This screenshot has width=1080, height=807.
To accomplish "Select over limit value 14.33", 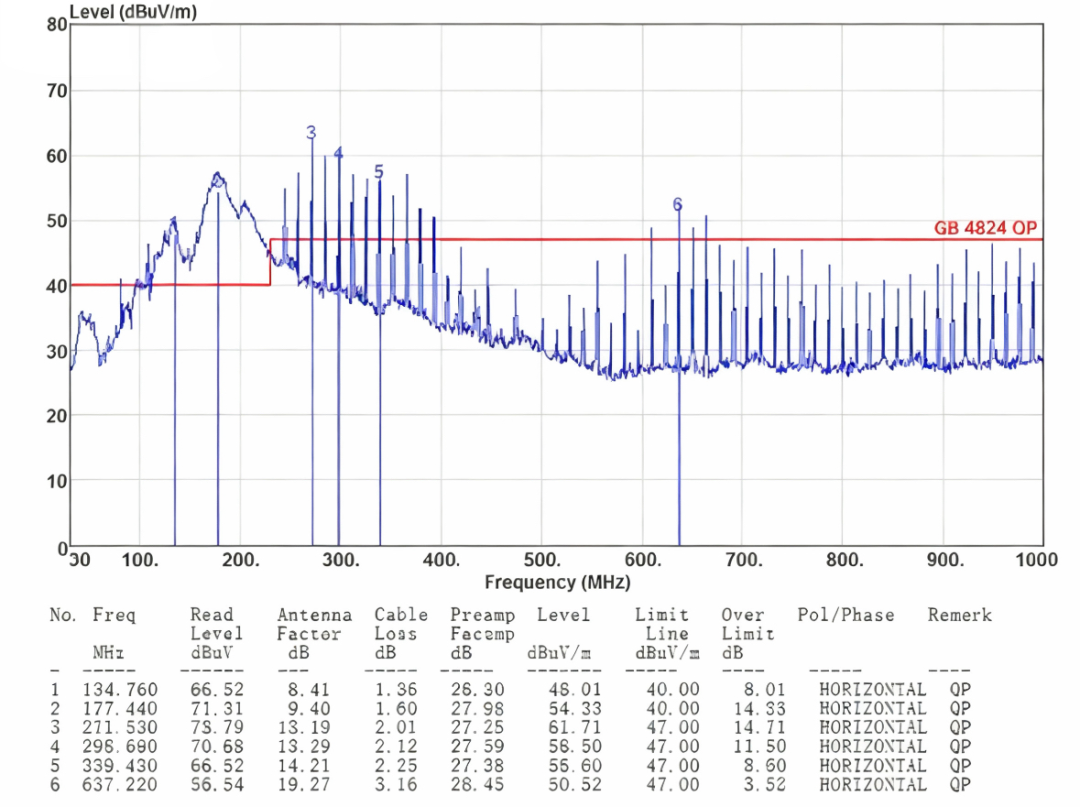I will pyautogui.click(x=759, y=709).
